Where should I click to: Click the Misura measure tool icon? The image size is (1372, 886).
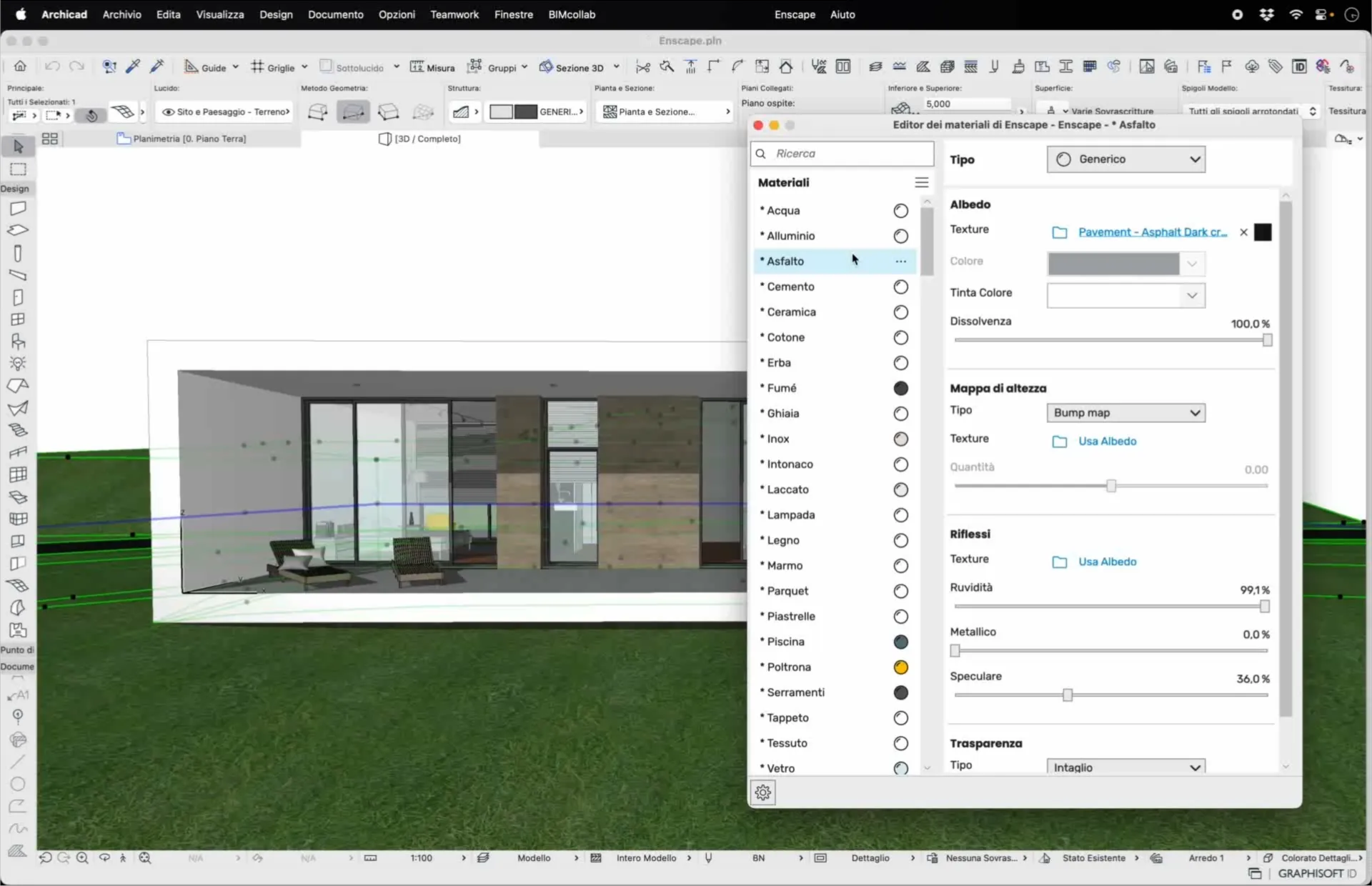[417, 67]
